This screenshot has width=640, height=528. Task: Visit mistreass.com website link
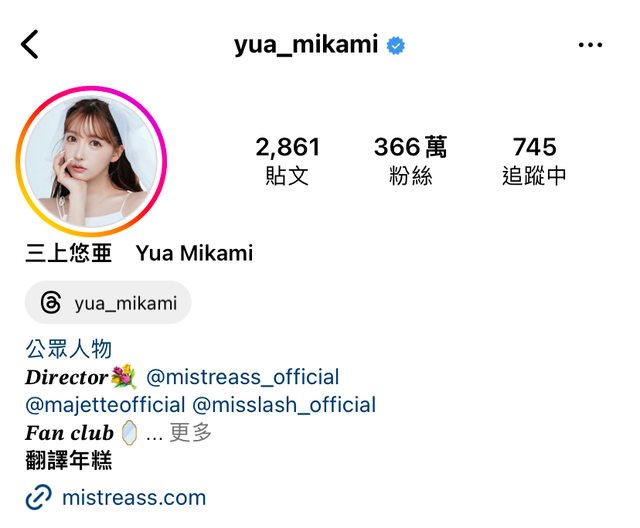134,498
